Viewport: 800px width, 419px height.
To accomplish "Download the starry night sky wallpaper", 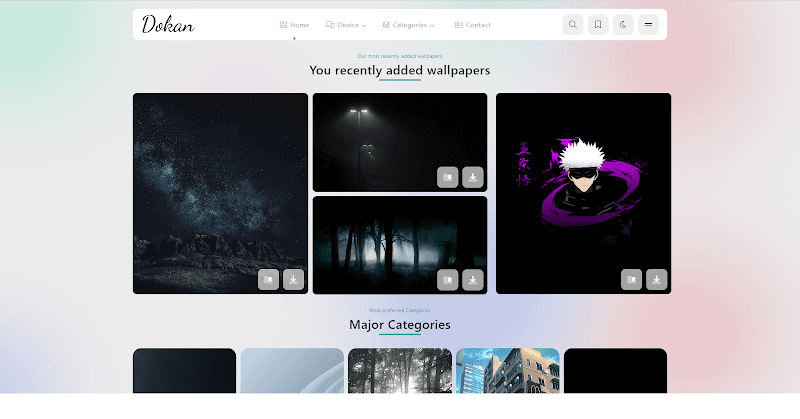I will [293, 280].
